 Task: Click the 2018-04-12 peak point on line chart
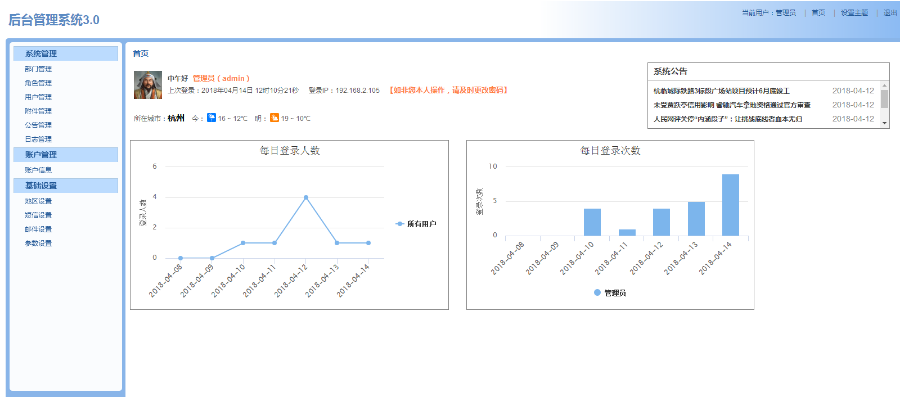(x=306, y=197)
